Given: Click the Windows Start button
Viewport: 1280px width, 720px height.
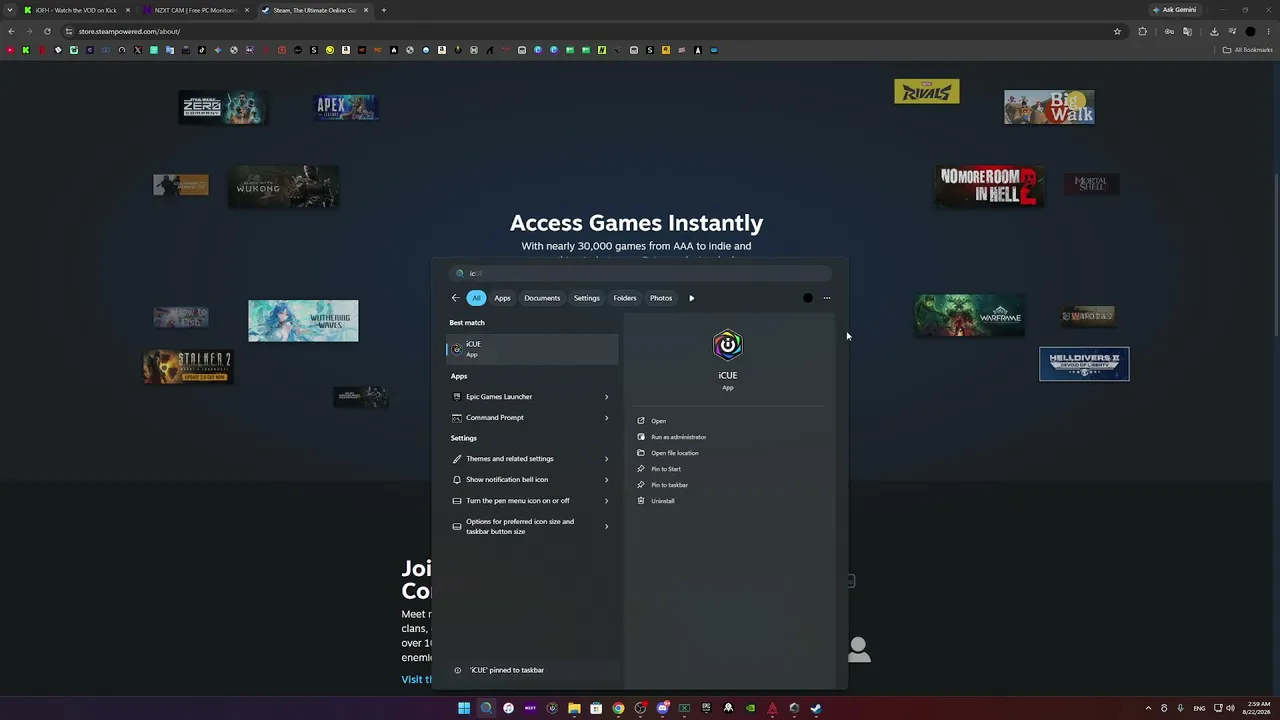Looking at the screenshot, I should click(464, 708).
